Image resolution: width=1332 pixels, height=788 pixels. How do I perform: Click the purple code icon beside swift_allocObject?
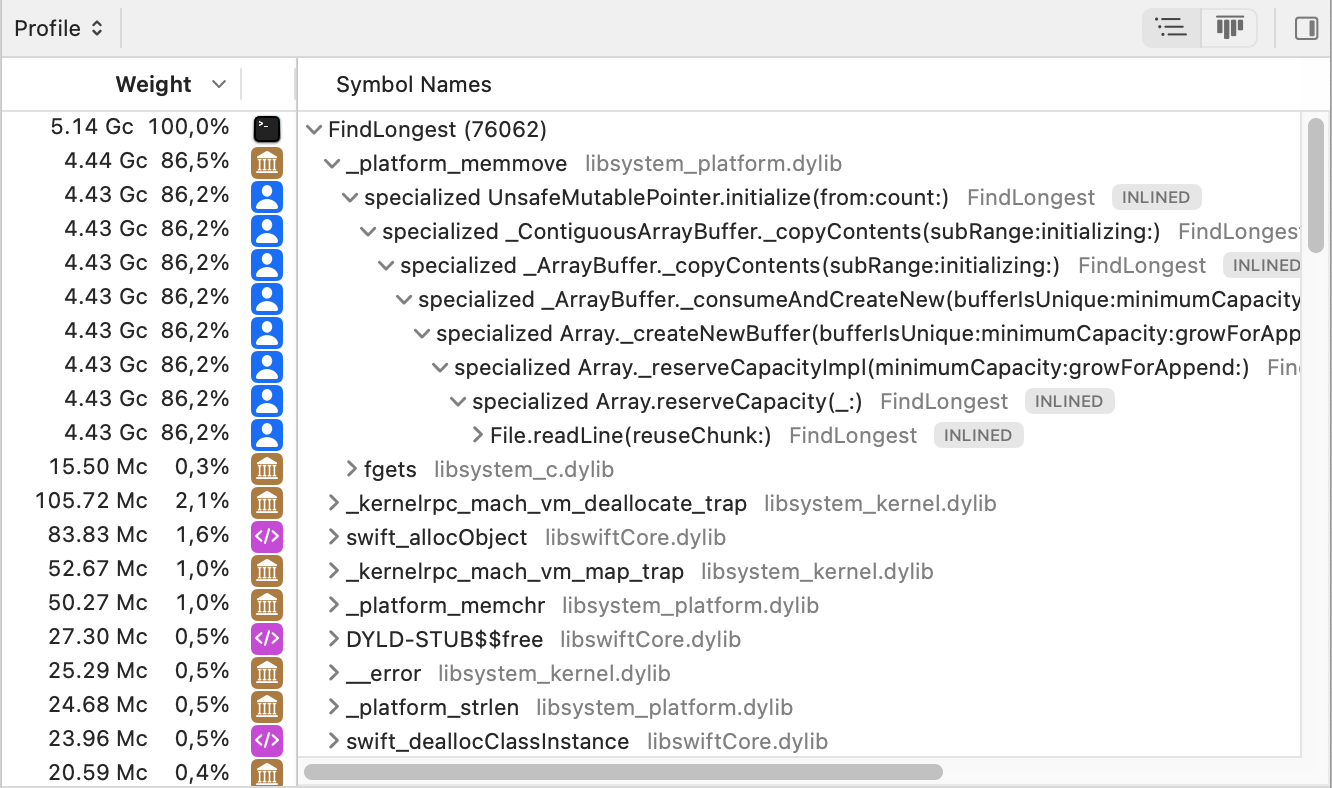pyautogui.click(x=266, y=537)
